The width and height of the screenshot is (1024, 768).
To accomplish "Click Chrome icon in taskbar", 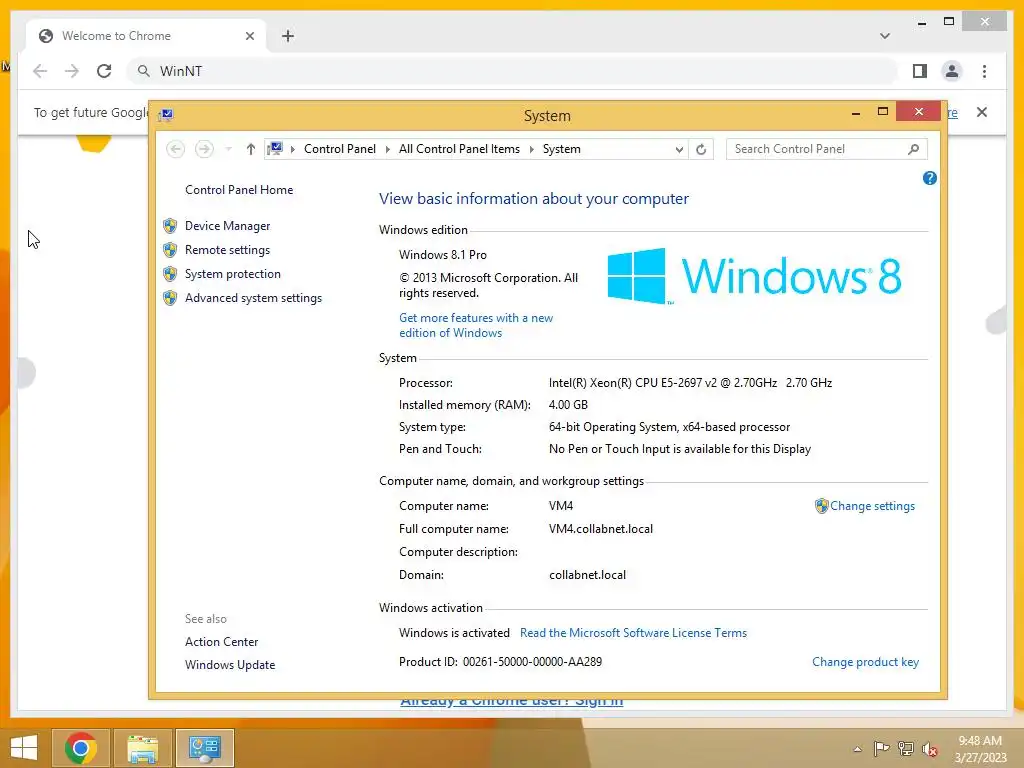I will pos(81,748).
